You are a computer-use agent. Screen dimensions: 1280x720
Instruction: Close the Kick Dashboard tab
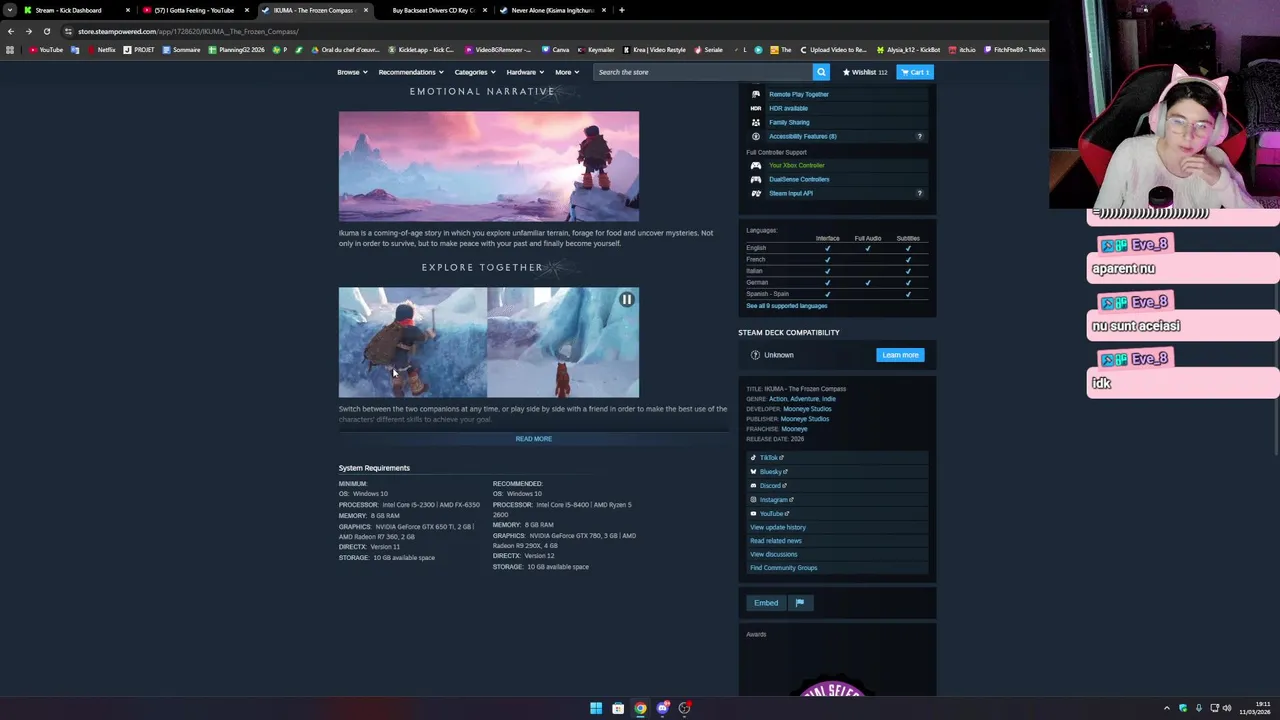pyautogui.click(x=127, y=10)
